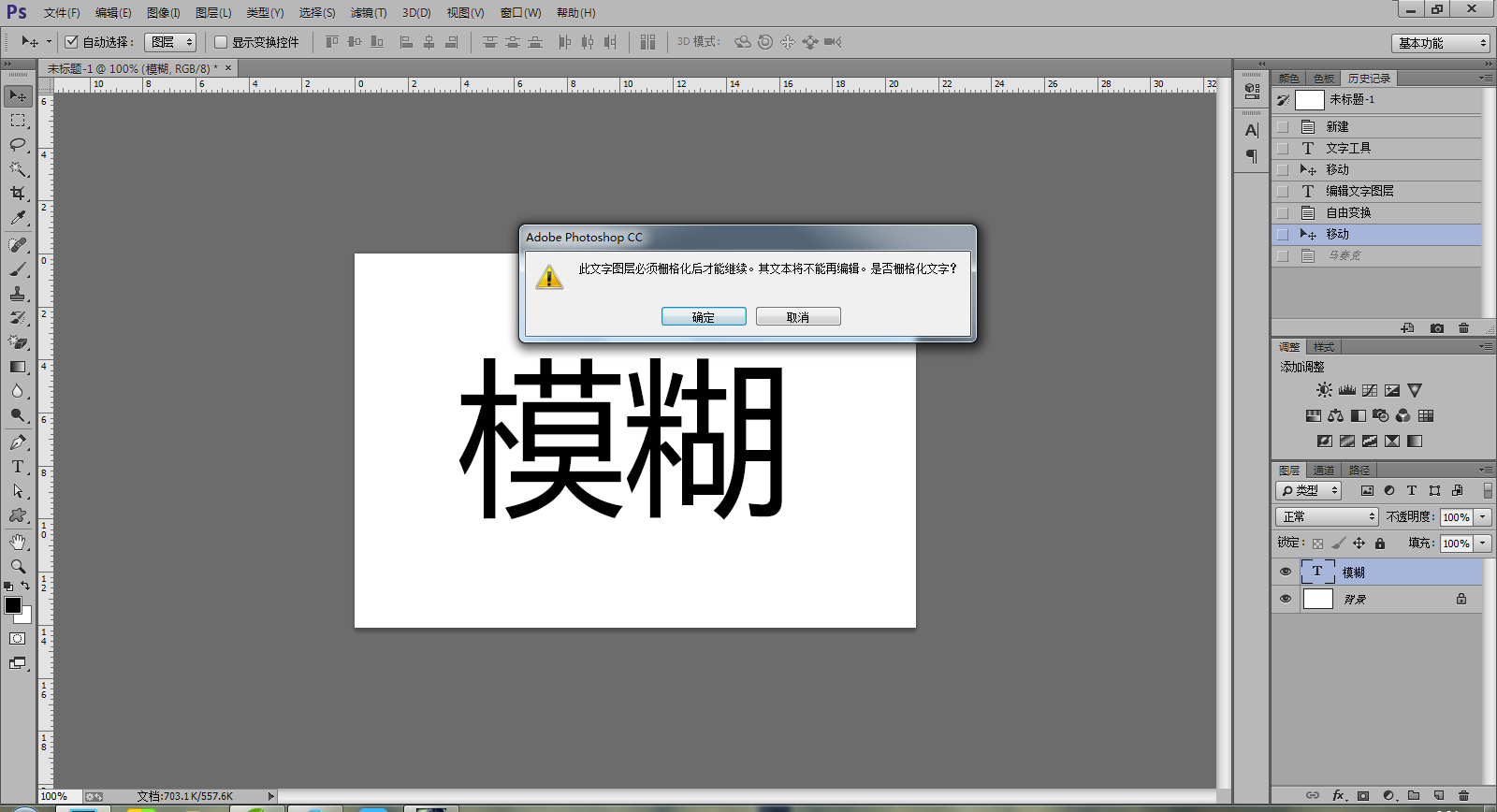Open the 基本功能 workspace dropdown
This screenshot has width=1497, height=812.
click(1440, 43)
